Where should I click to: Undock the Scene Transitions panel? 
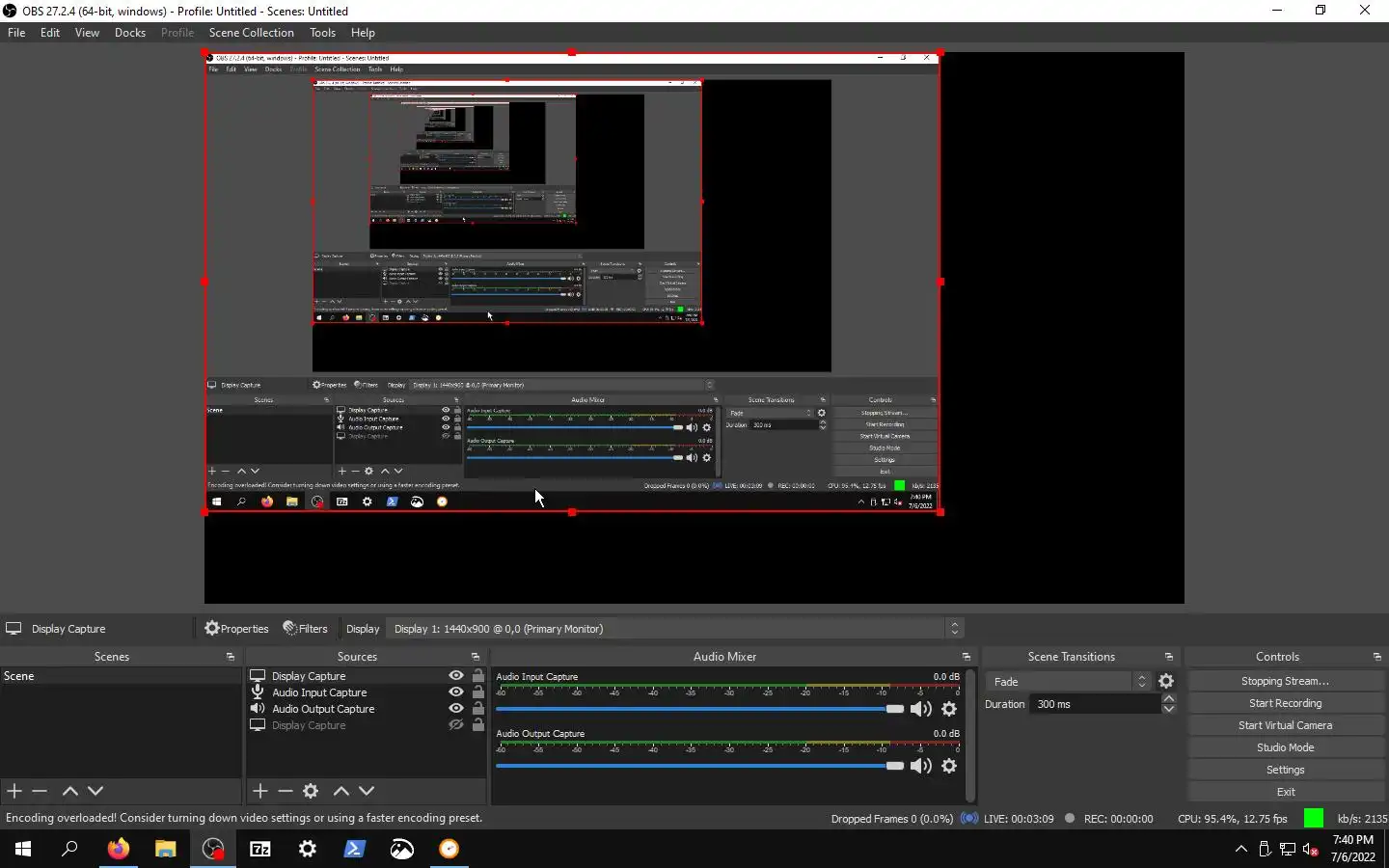(x=1169, y=657)
